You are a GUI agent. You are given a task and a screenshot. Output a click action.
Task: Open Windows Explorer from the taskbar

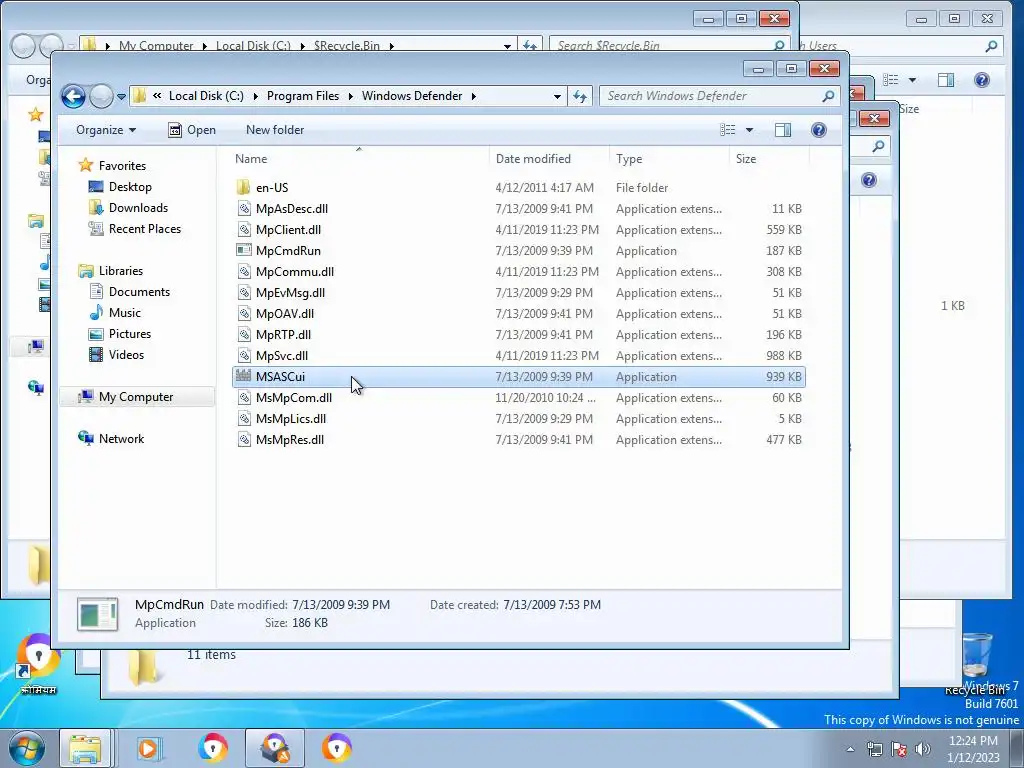[x=86, y=748]
